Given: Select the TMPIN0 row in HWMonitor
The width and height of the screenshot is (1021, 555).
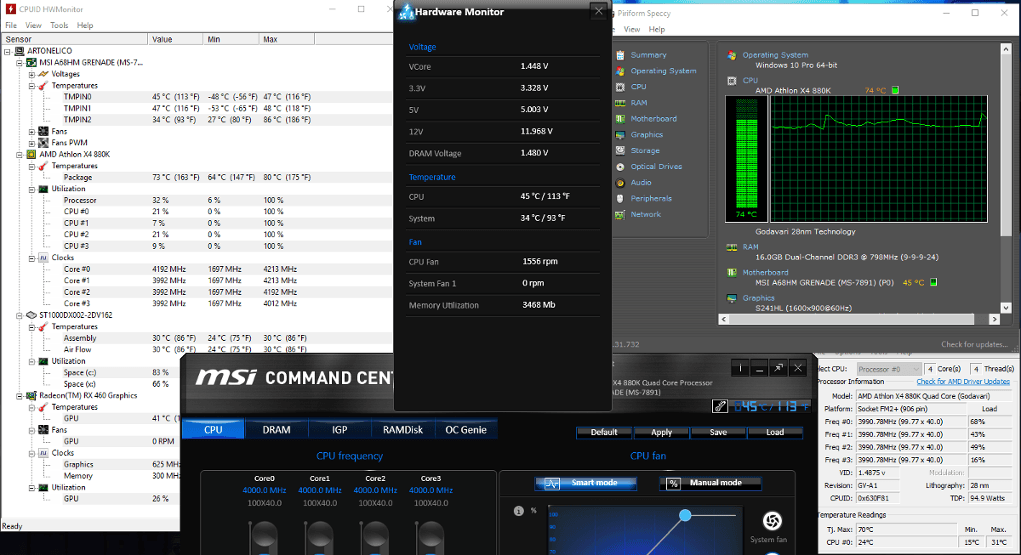Looking at the screenshot, I should [195, 97].
